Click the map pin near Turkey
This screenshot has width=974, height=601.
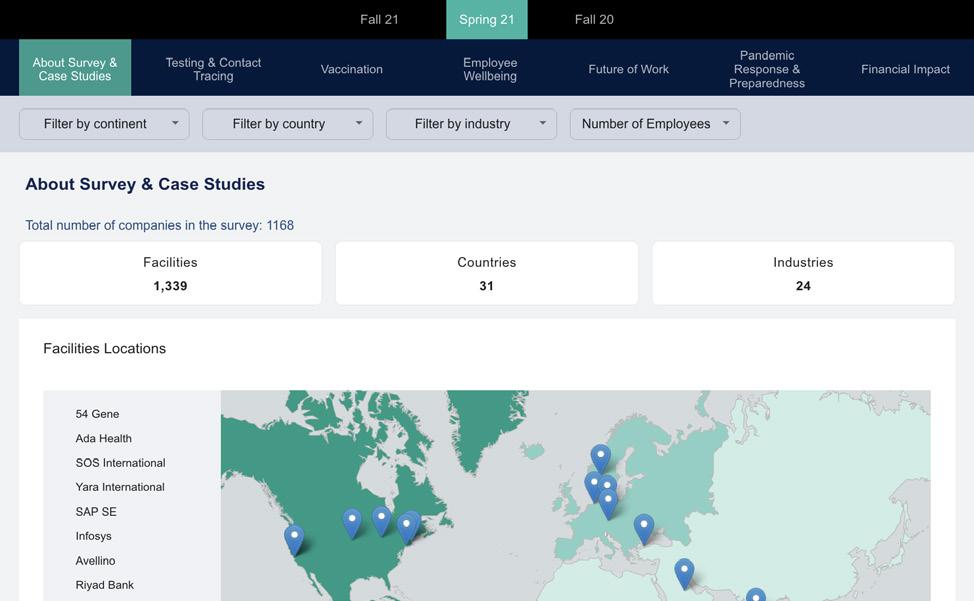point(644,526)
